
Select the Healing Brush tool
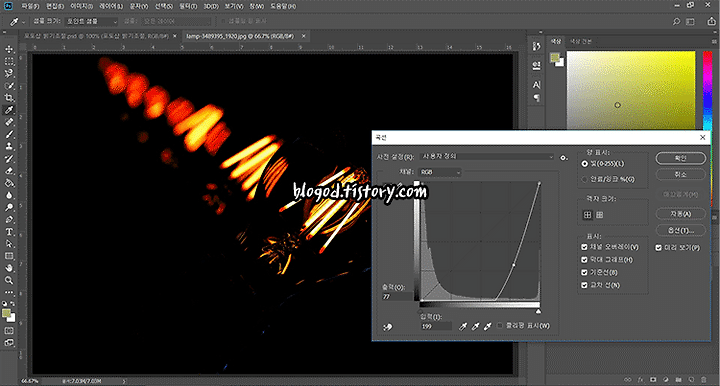point(9,122)
